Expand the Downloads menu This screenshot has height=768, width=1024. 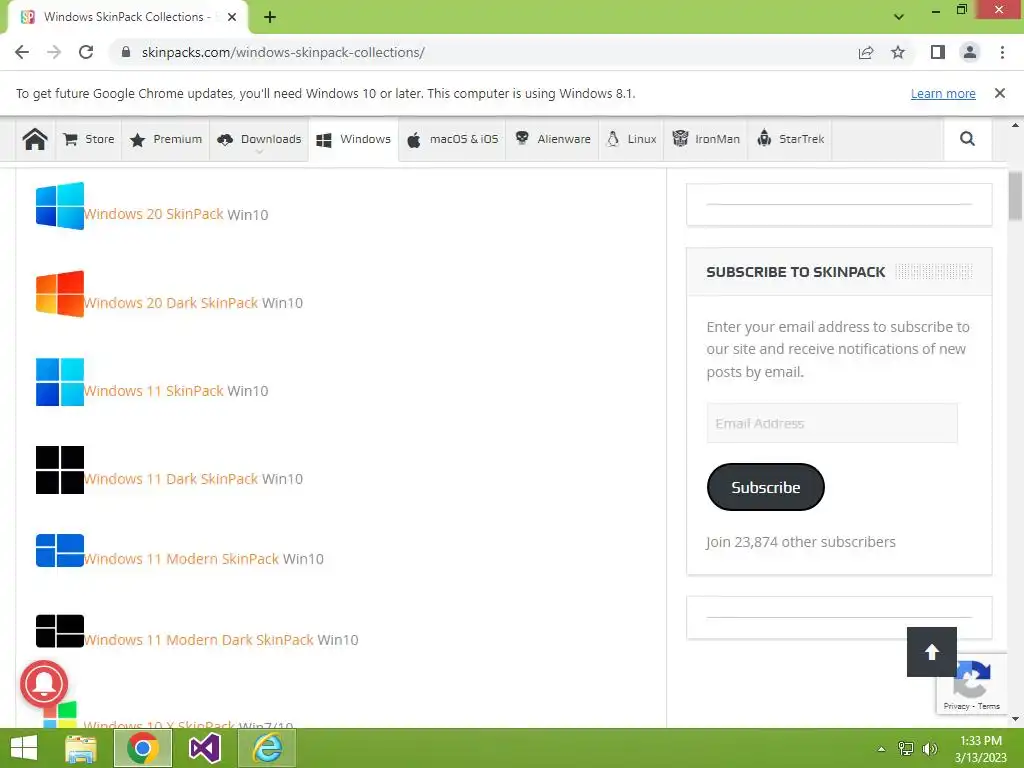click(x=259, y=140)
